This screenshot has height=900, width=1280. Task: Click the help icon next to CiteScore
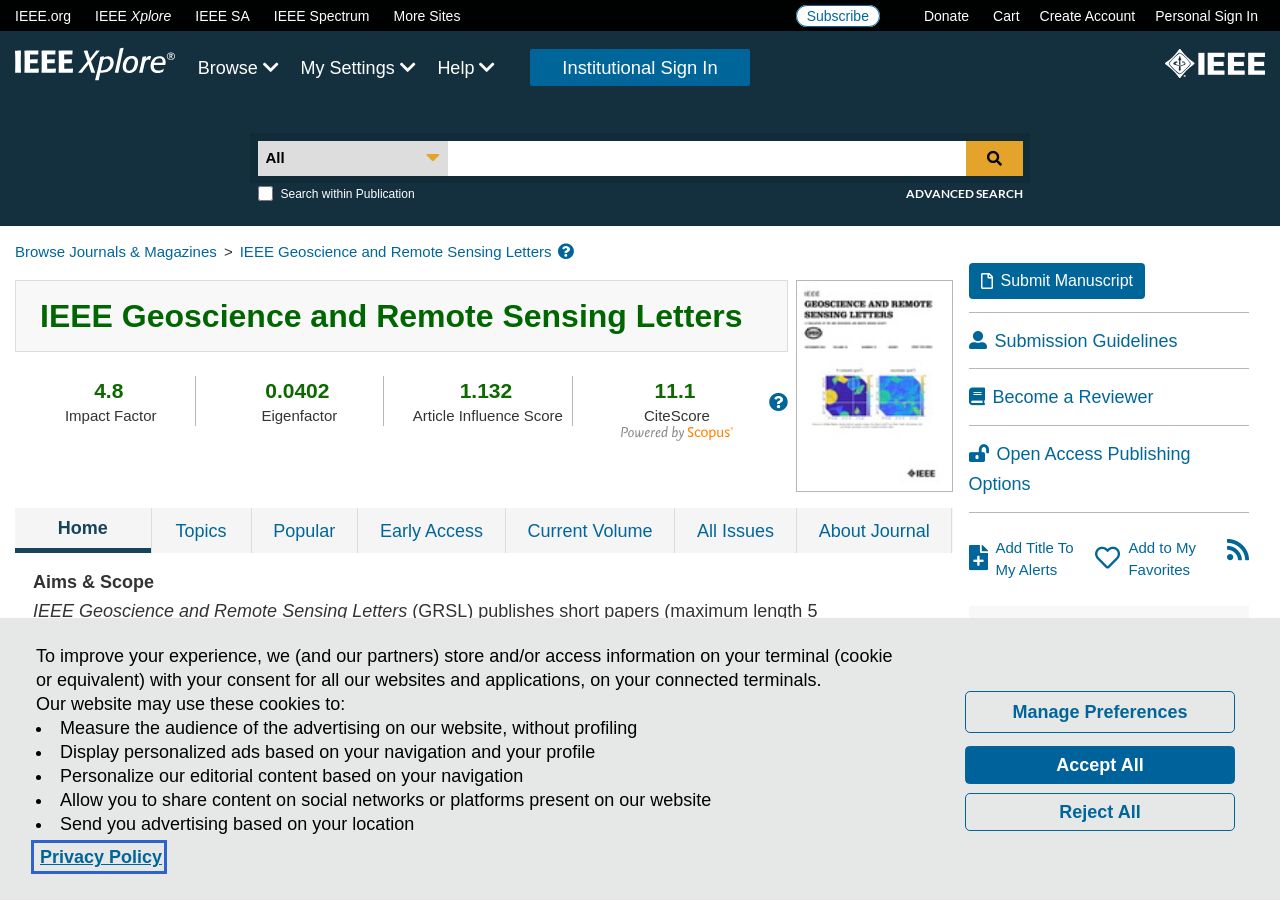point(778,402)
